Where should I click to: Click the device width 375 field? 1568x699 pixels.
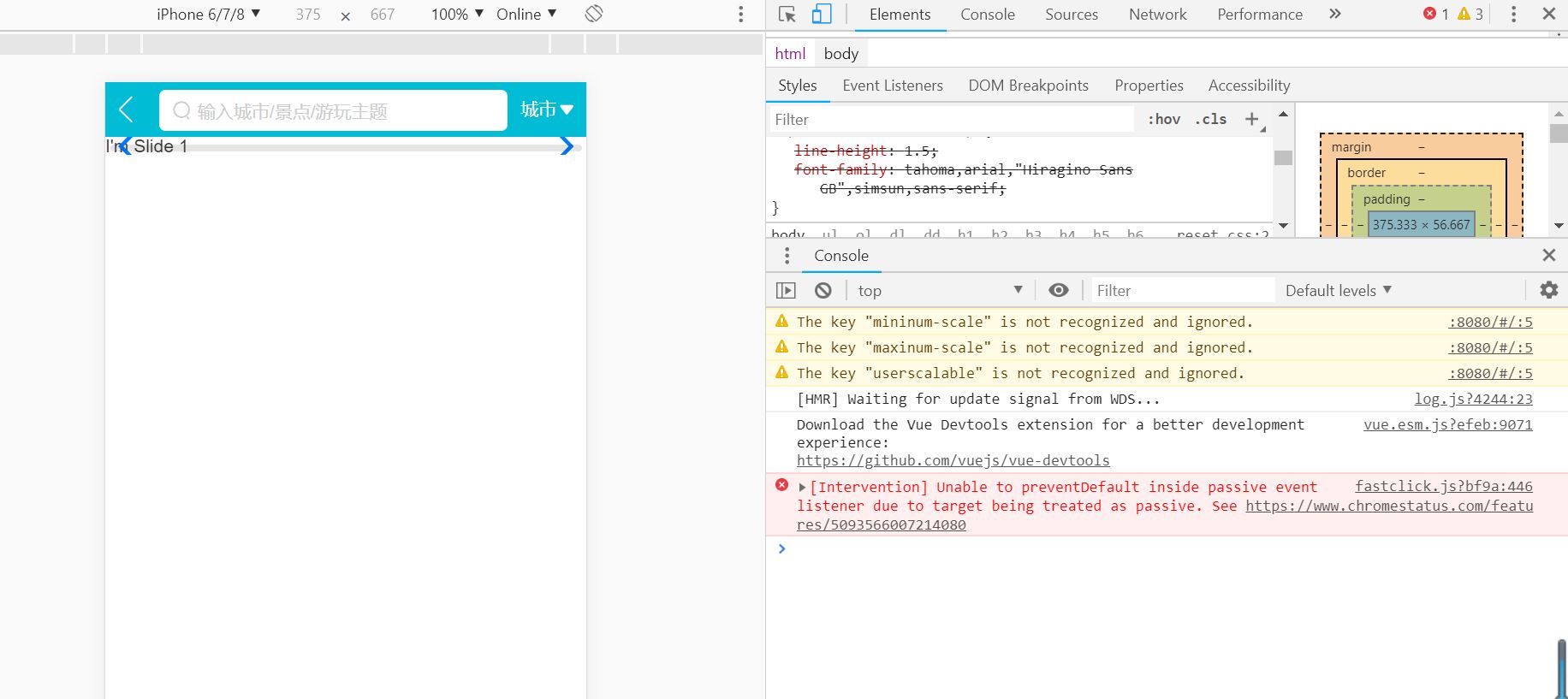point(308,14)
